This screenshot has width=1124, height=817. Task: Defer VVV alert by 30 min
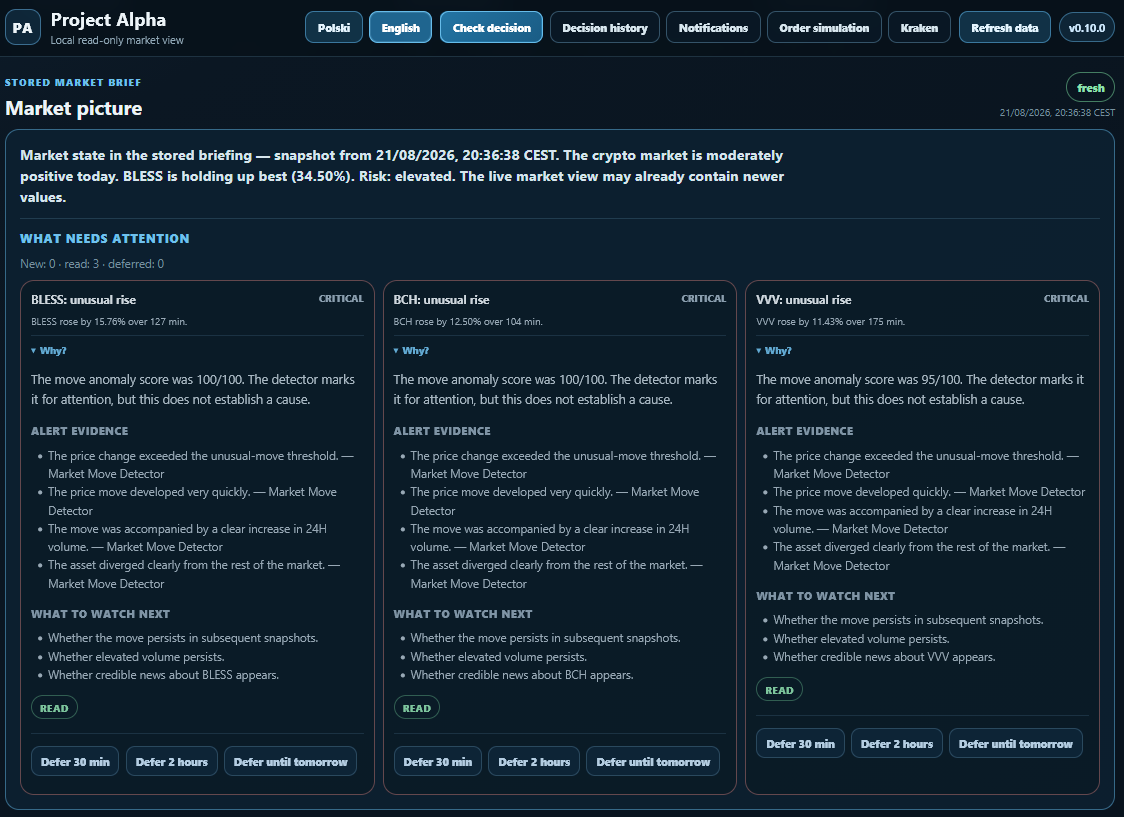[x=801, y=744]
